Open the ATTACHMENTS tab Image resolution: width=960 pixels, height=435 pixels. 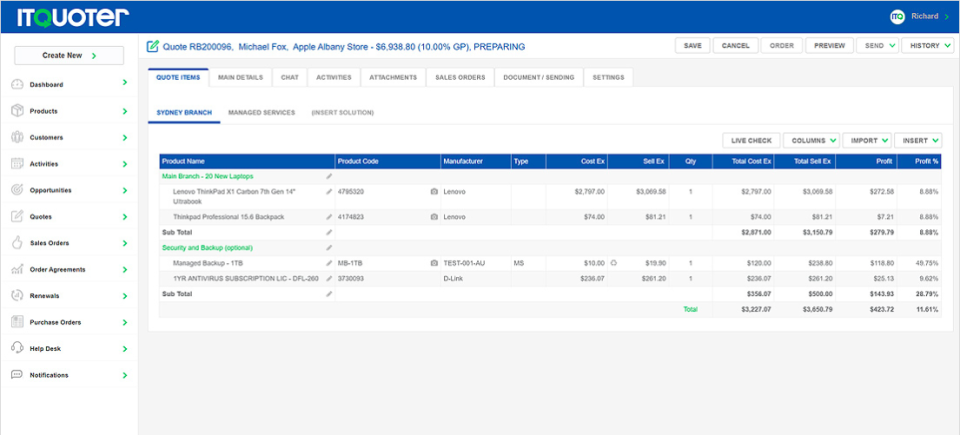pyautogui.click(x=393, y=78)
